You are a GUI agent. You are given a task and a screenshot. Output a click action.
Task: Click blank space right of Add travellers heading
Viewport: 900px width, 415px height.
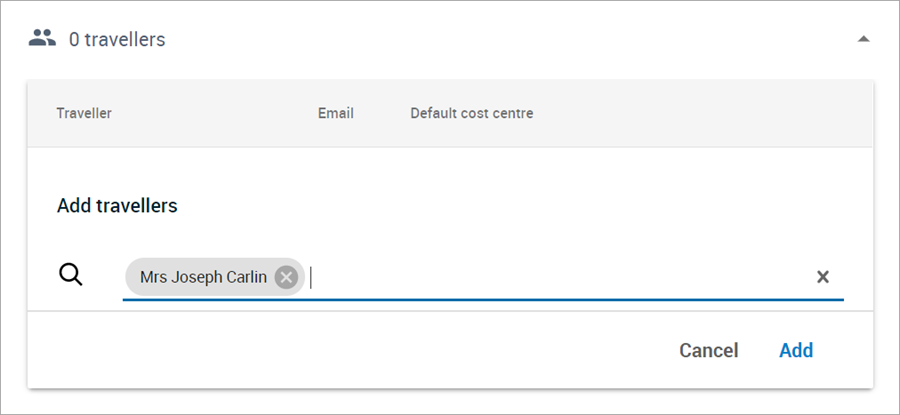[x=500, y=206]
